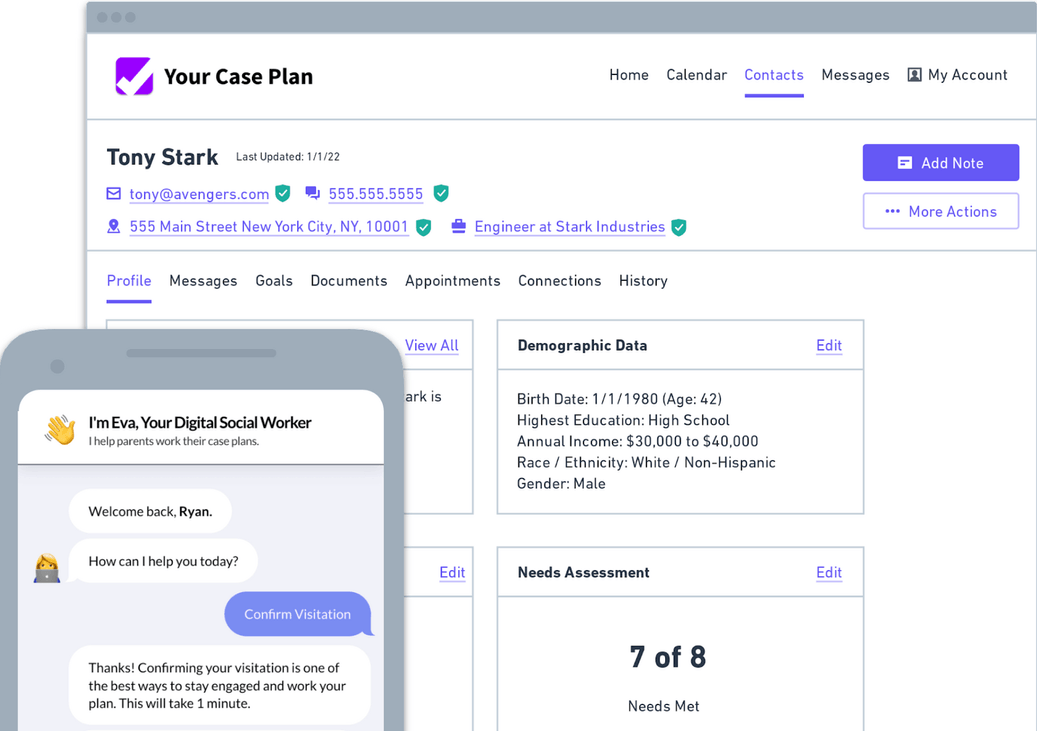Click the map pin icon by the address
The width and height of the screenshot is (1037, 731).
tap(114, 227)
